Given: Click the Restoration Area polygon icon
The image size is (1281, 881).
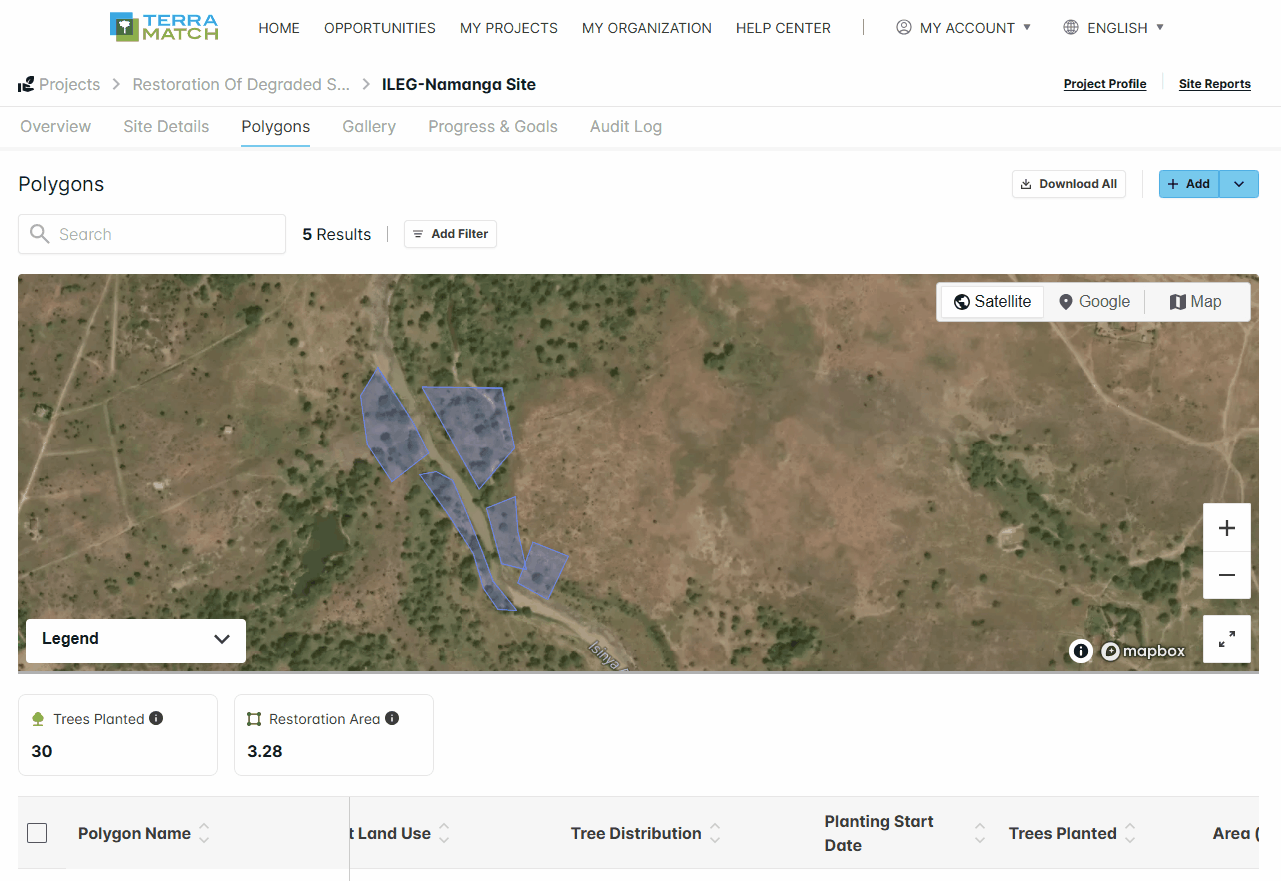Looking at the screenshot, I should point(254,719).
